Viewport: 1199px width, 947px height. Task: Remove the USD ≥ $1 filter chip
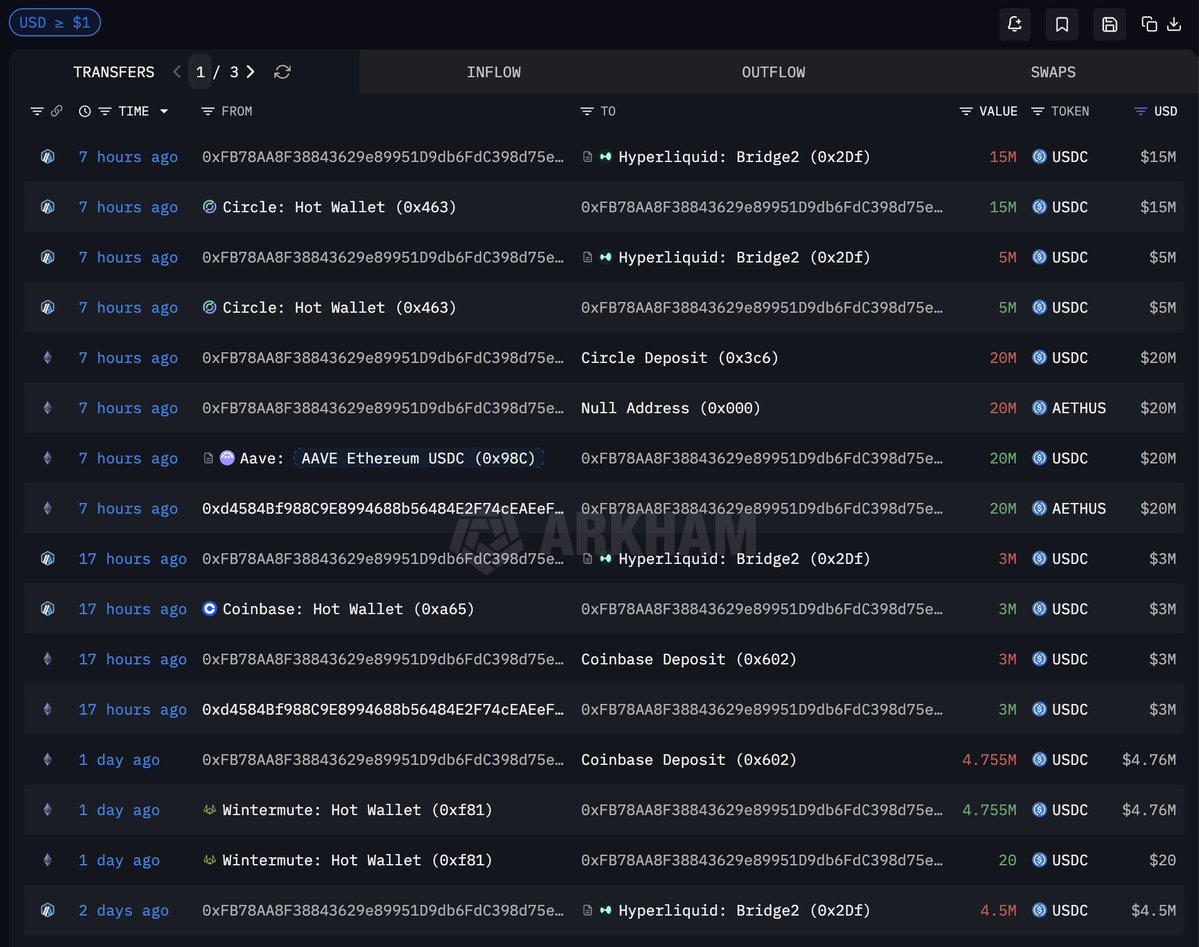coord(54,22)
